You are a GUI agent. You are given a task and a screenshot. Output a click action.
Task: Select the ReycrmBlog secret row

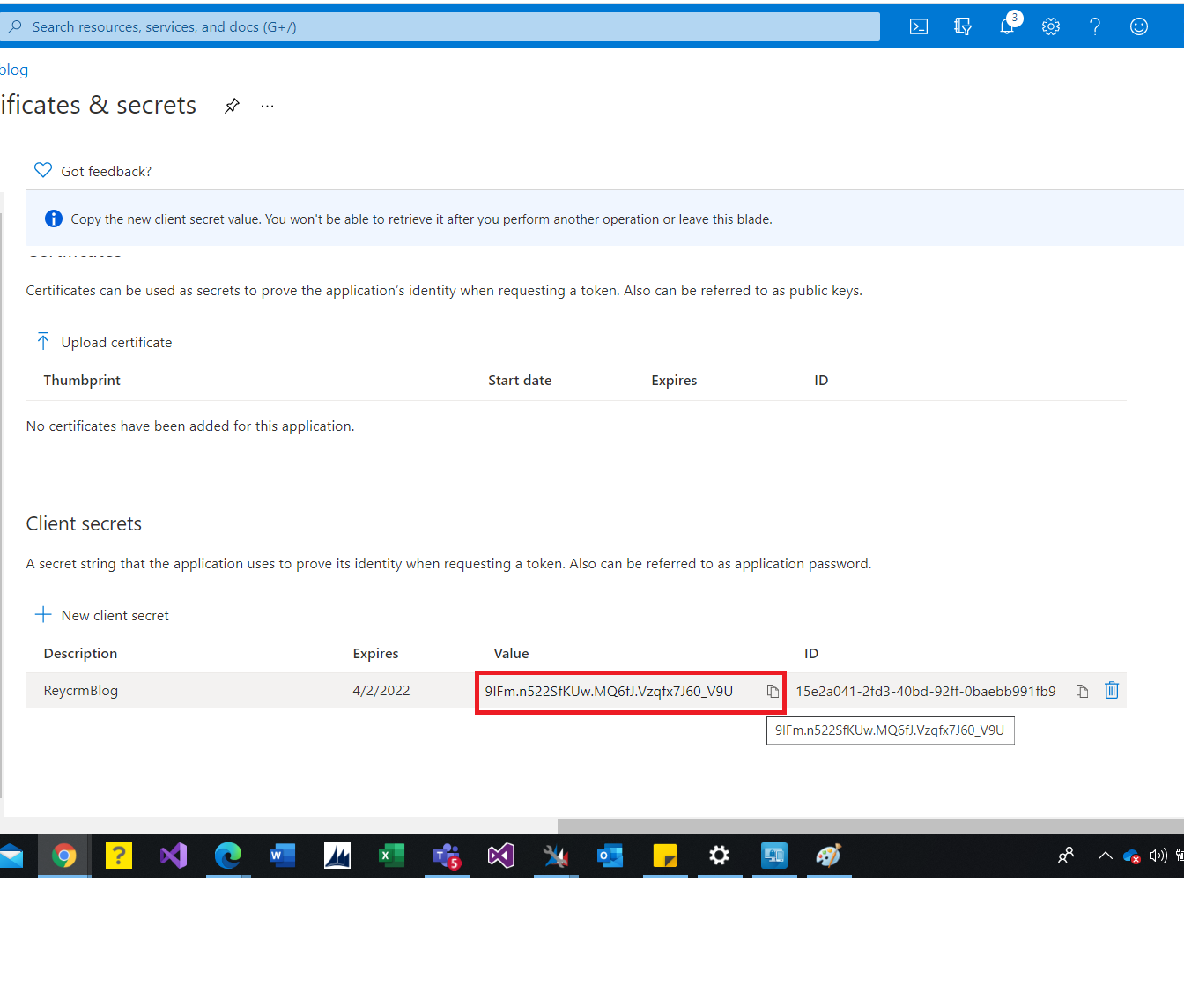pos(81,691)
